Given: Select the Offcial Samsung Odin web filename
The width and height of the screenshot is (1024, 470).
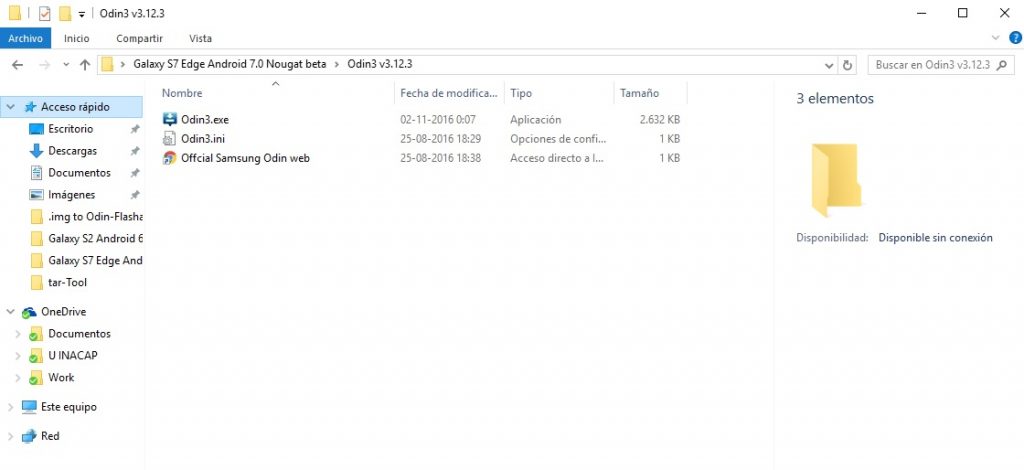Looking at the screenshot, I should pyautogui.click(x=246, y=158).
